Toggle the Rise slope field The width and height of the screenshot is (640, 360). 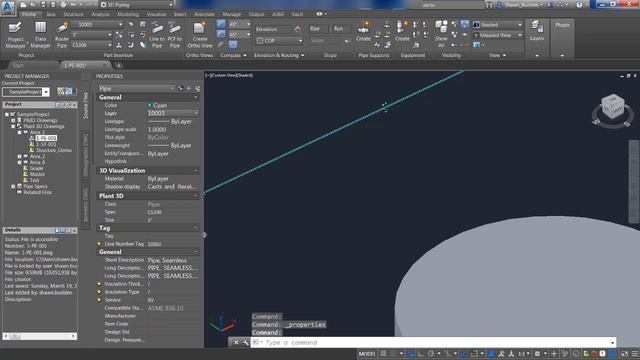click(318, 29)
